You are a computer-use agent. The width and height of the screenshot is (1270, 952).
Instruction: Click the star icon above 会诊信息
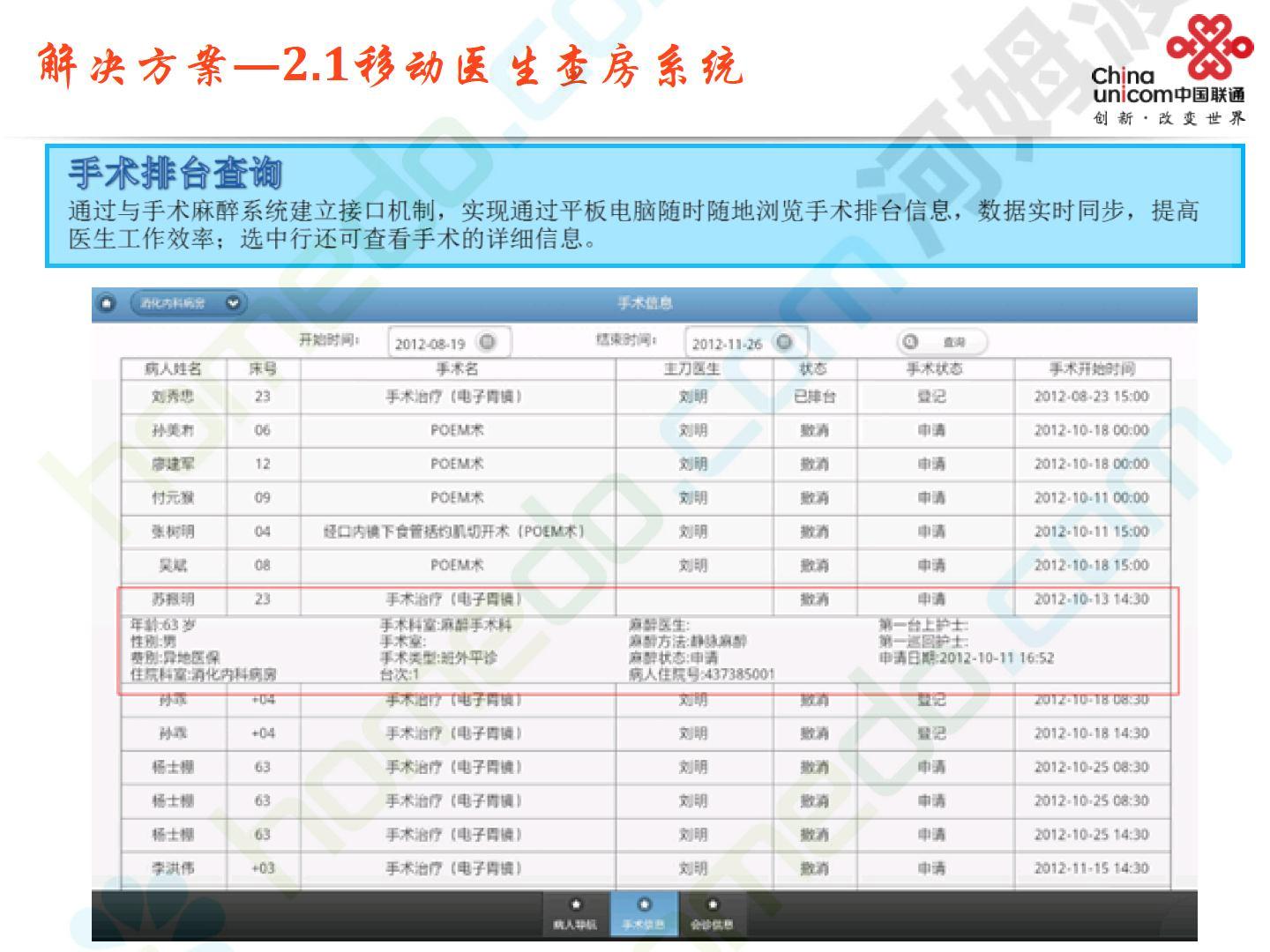pyautogui.click(x=713, y=905)
